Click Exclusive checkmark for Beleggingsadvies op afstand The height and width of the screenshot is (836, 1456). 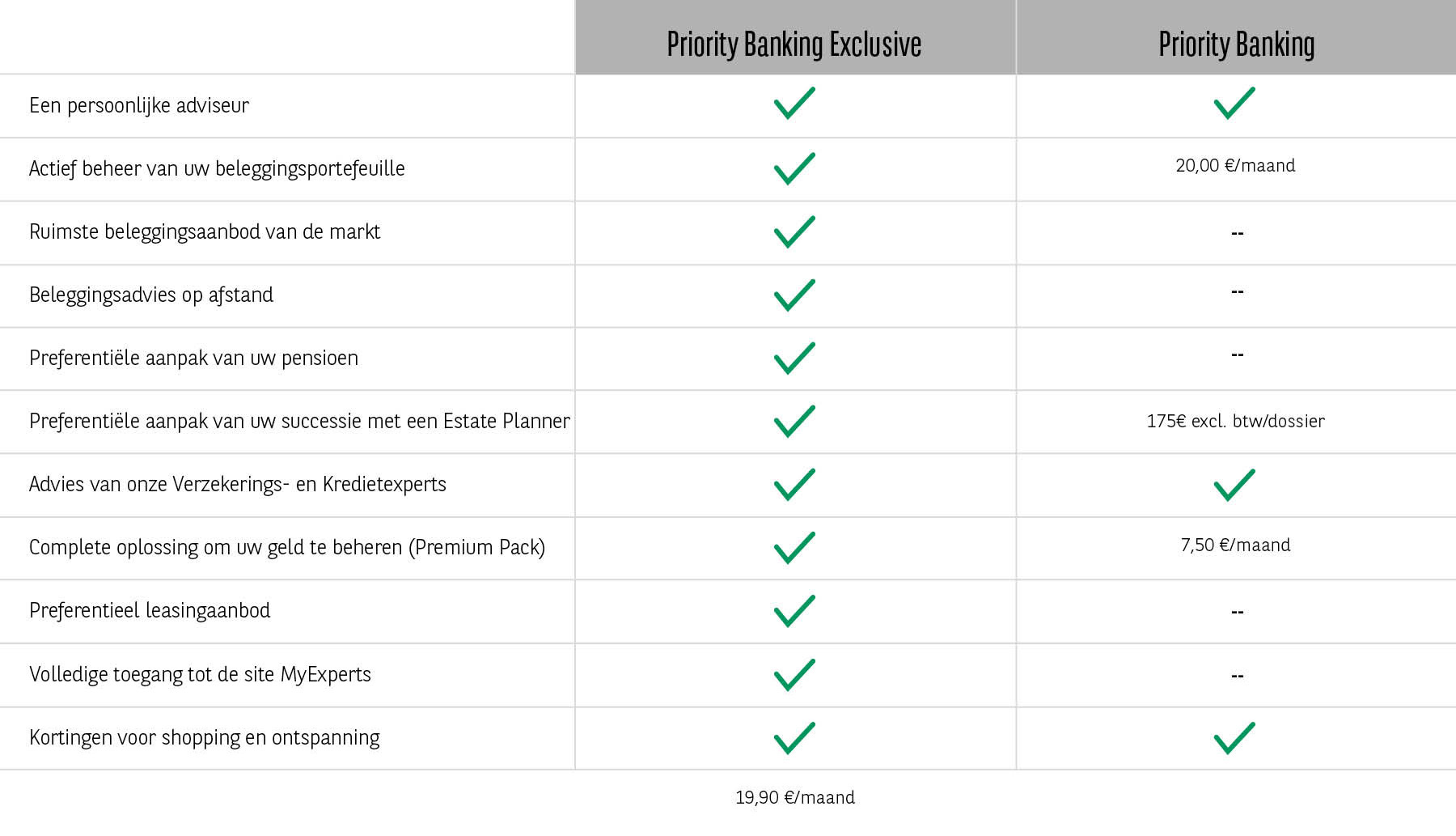point(794,295)
